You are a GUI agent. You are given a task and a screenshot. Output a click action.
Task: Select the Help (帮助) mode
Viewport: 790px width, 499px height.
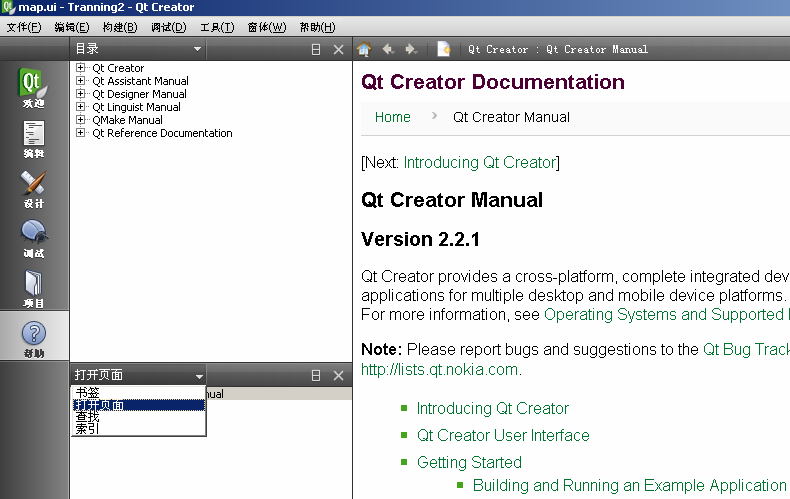click(x=34, y=338)
